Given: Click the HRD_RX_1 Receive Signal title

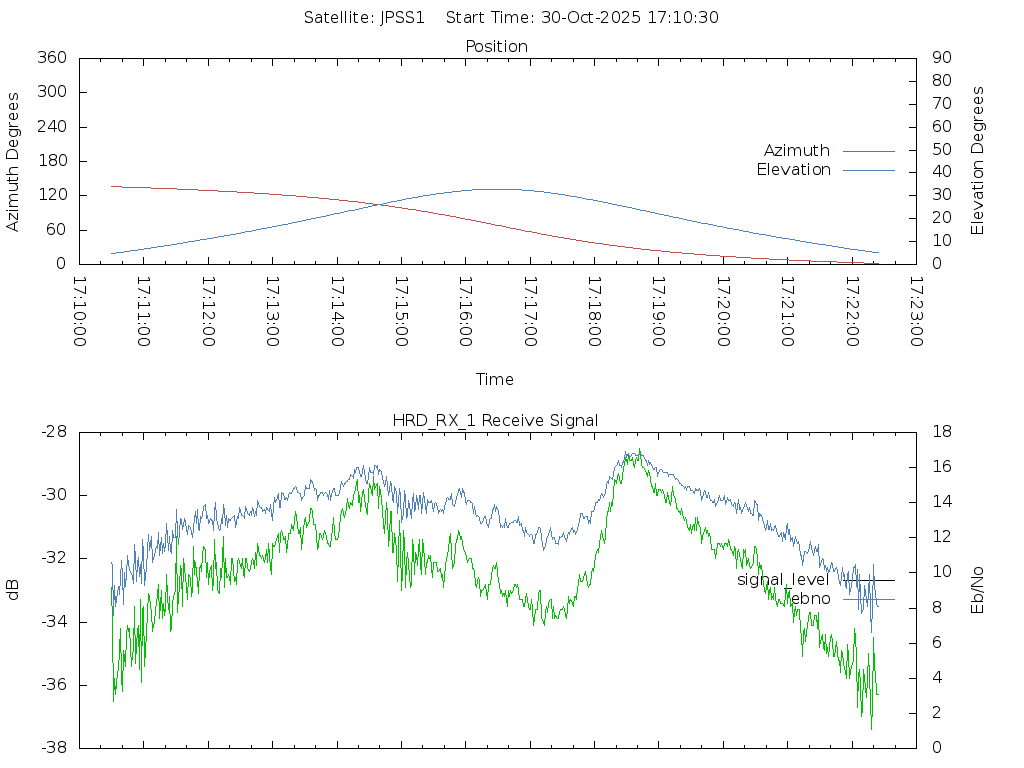Looking at the screenshot, I should click(495, 421).
